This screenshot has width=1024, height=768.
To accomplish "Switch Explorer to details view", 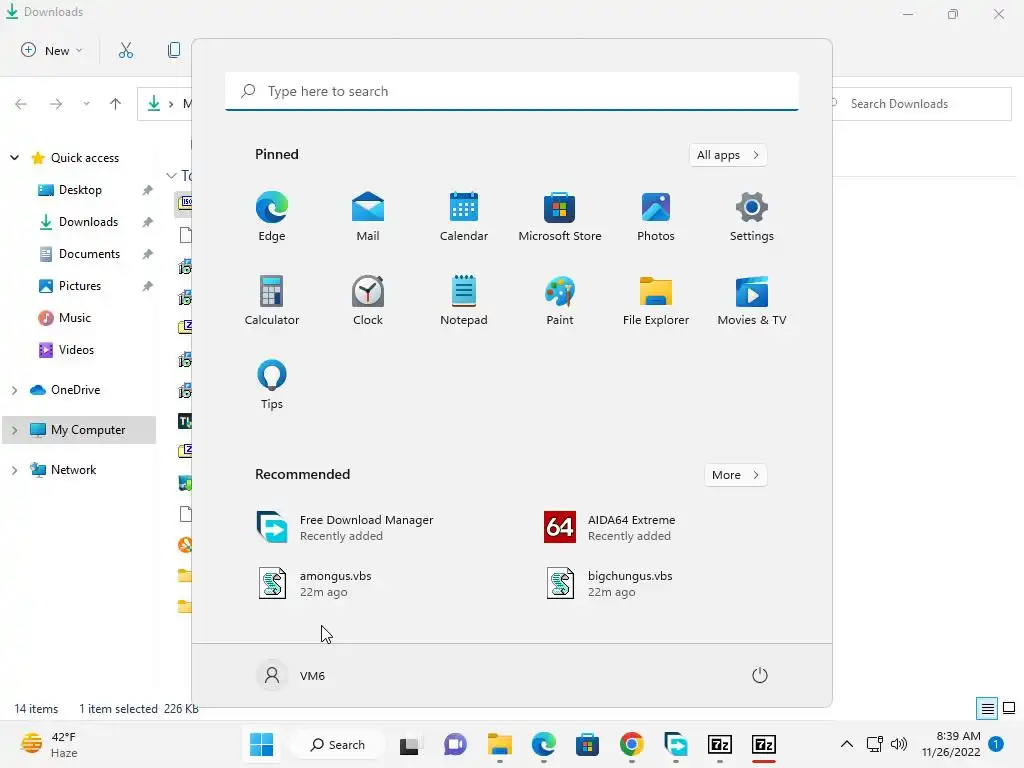I will [987, 708].
